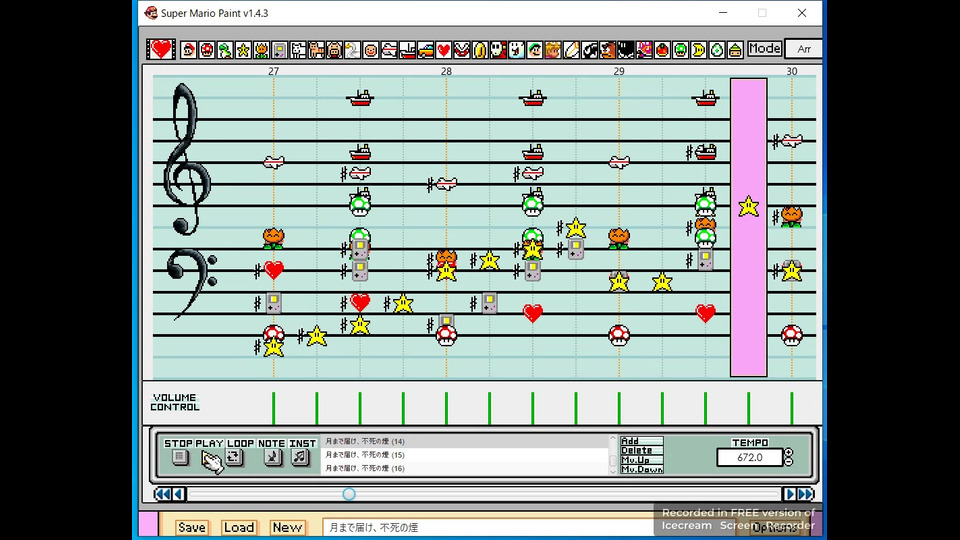Toggle the LOOP button

click(x=233, y=457)
